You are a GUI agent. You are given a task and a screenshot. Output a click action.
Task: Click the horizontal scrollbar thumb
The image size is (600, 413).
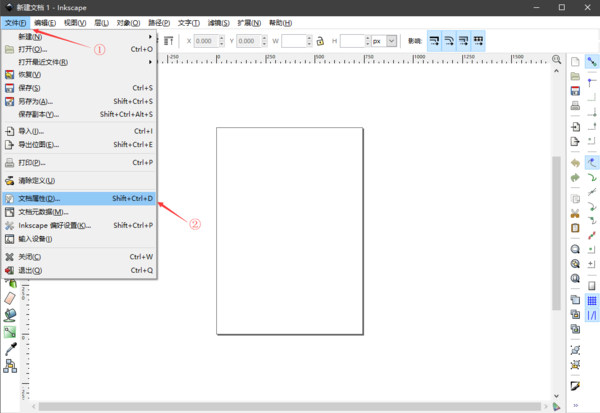point(290,406)
